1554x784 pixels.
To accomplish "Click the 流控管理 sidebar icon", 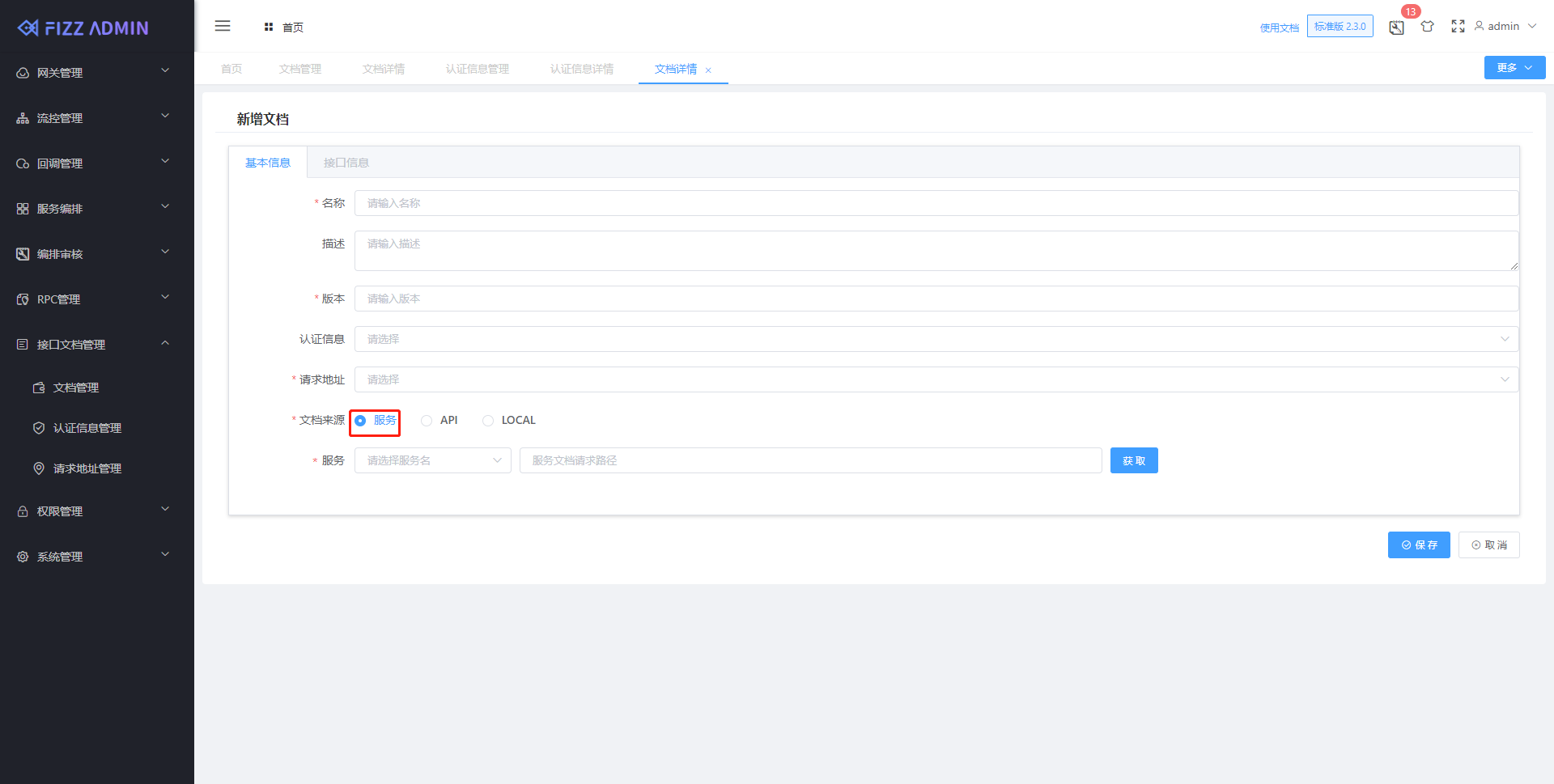I will click(22, 117).
